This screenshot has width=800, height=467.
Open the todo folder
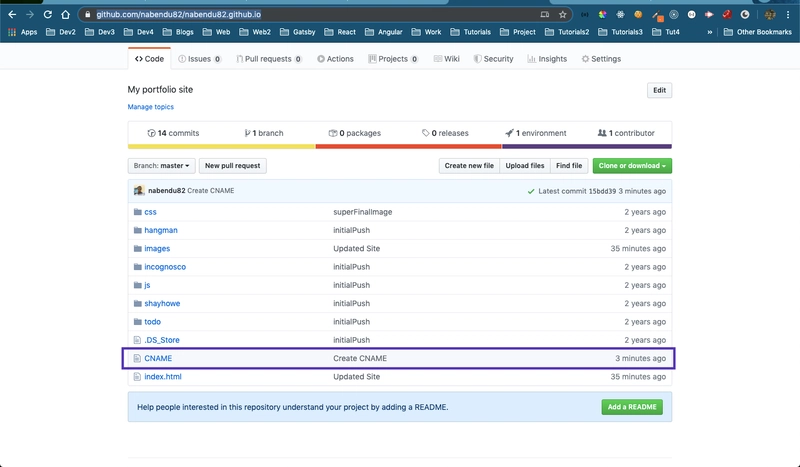[153, 322]
